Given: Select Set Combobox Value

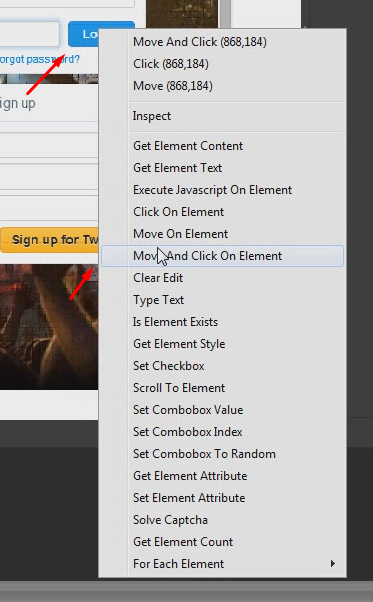Looking at the screenshot, I should click(x=223, y=410).
